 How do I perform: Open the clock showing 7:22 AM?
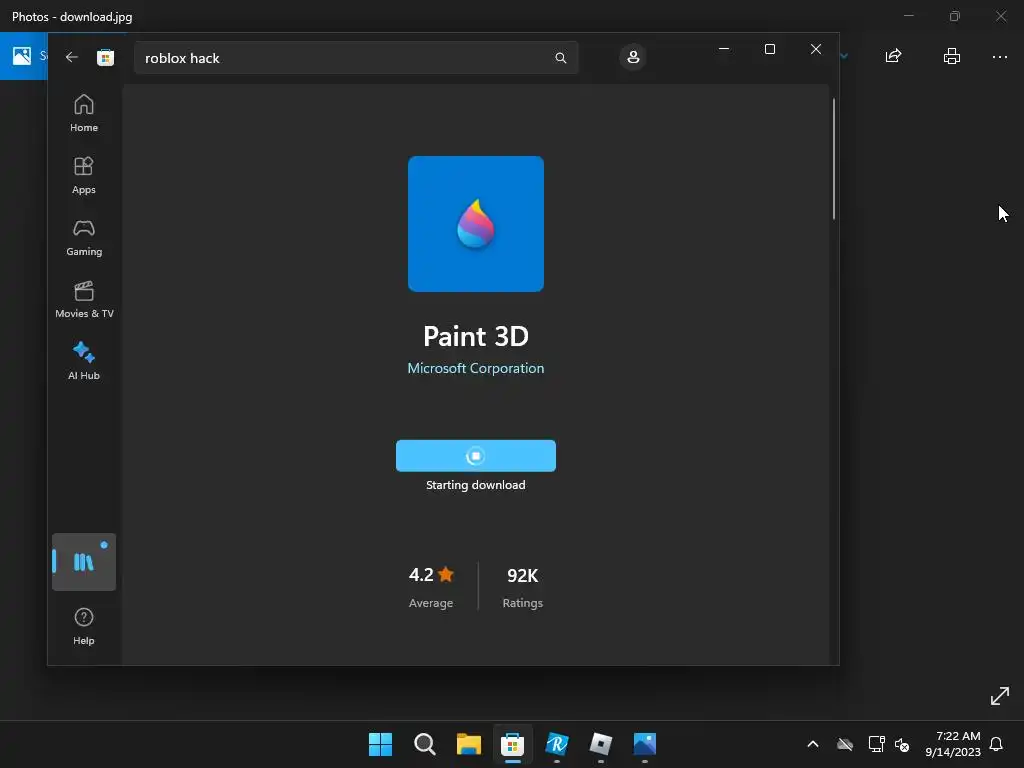[x=953, y=744]
